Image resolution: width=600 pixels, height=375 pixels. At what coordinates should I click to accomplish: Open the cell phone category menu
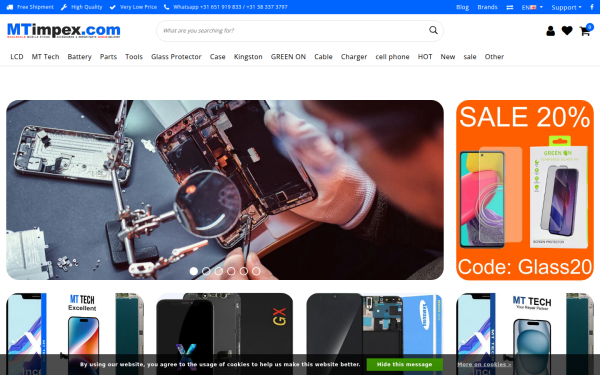click(392, 57)
